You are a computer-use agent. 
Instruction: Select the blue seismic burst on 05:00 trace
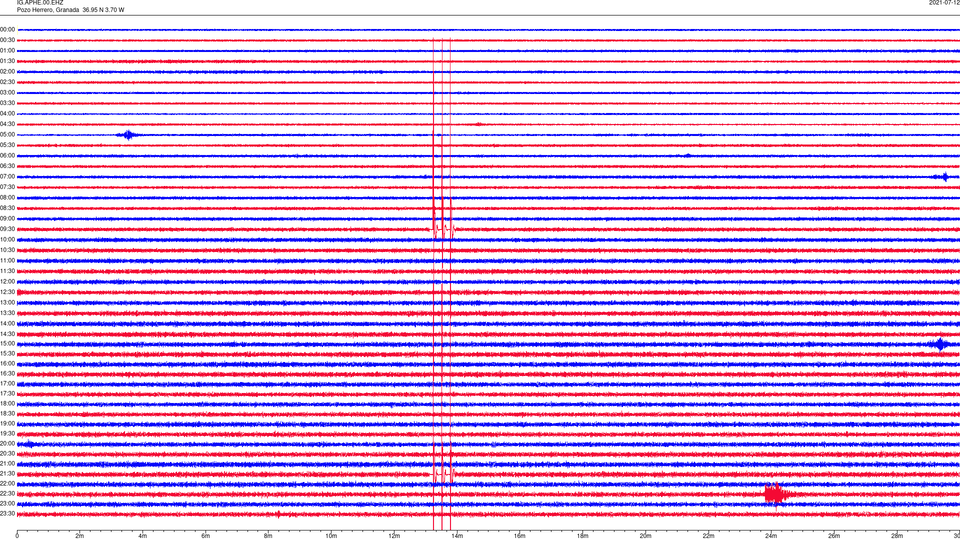click(127, 135)
